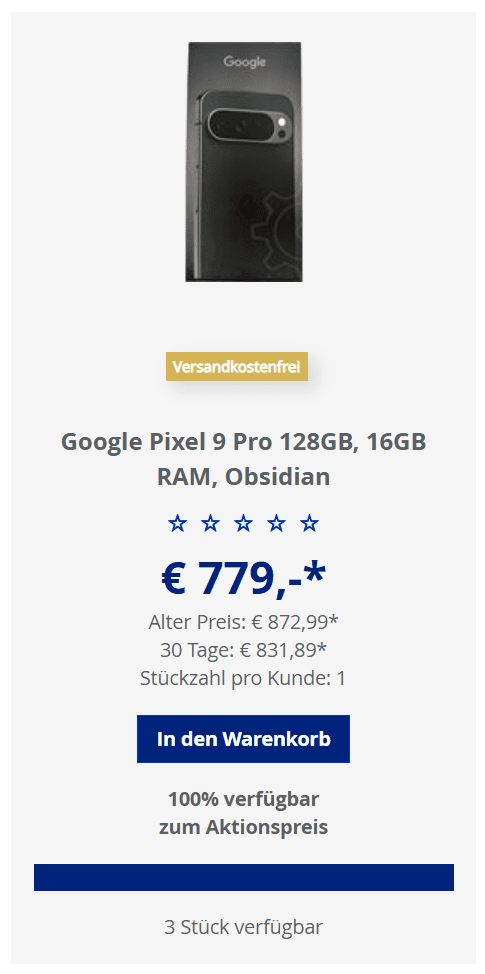The width and height of the screenshot is (485, 974).
Task: Click the 100% verfügbar zum Aktionspreis label
Action: (243, 813)
